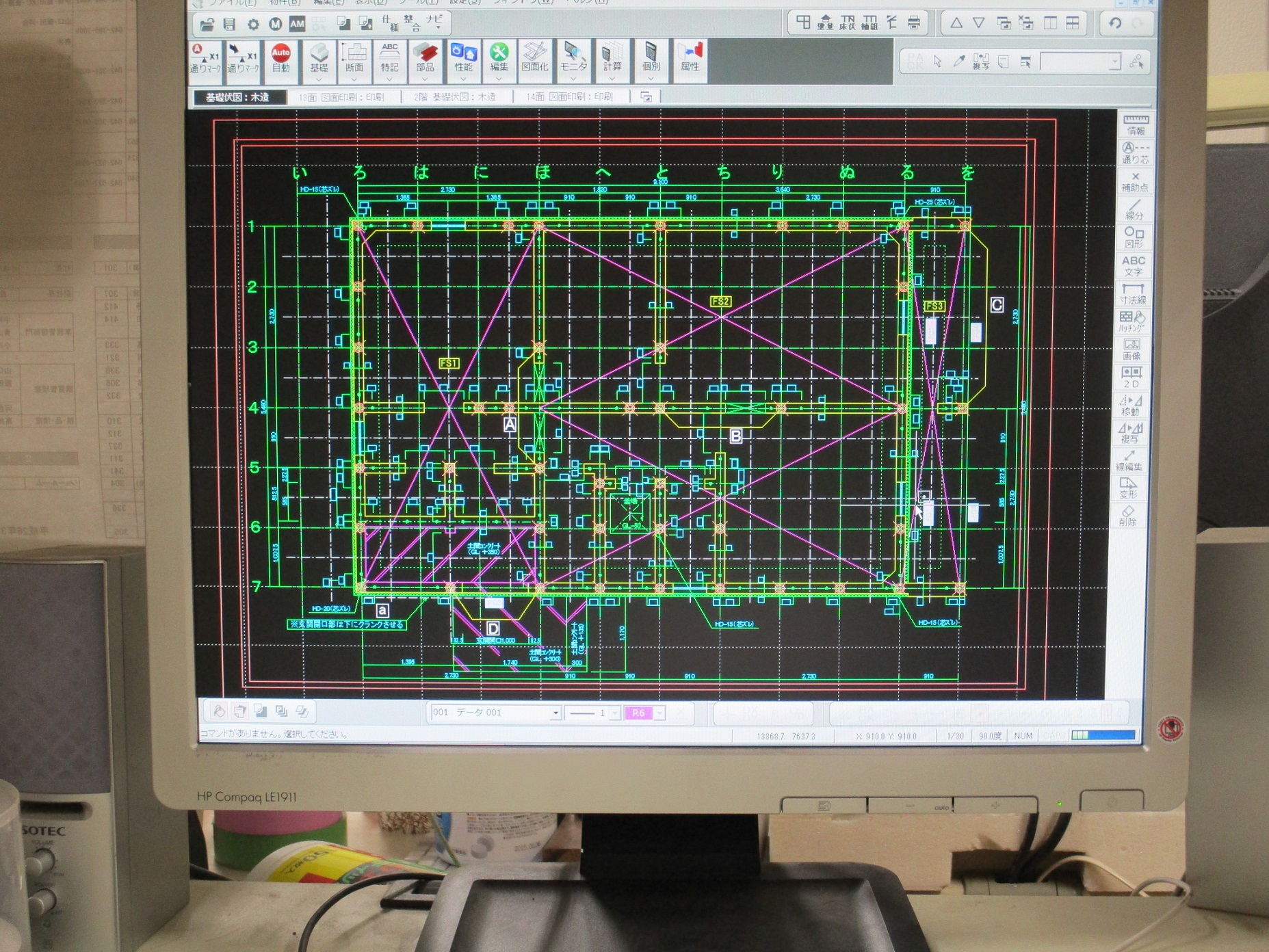Click the circled M toolbar icon
Viewport: 1269px width, 952px height.
click(275, 25)
